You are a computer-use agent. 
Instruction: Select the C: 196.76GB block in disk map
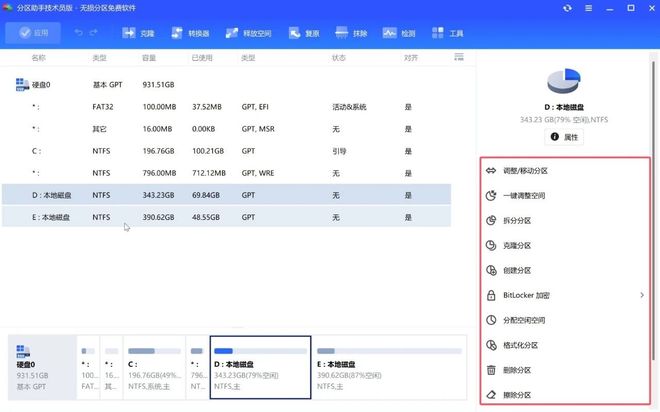coord(154,367)
